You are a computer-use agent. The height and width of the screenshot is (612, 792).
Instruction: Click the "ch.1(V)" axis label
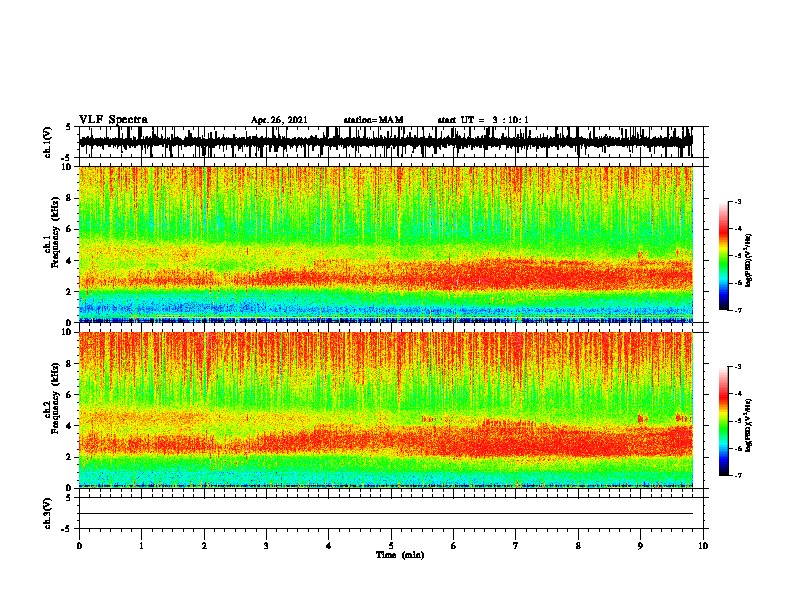(48, 142)
